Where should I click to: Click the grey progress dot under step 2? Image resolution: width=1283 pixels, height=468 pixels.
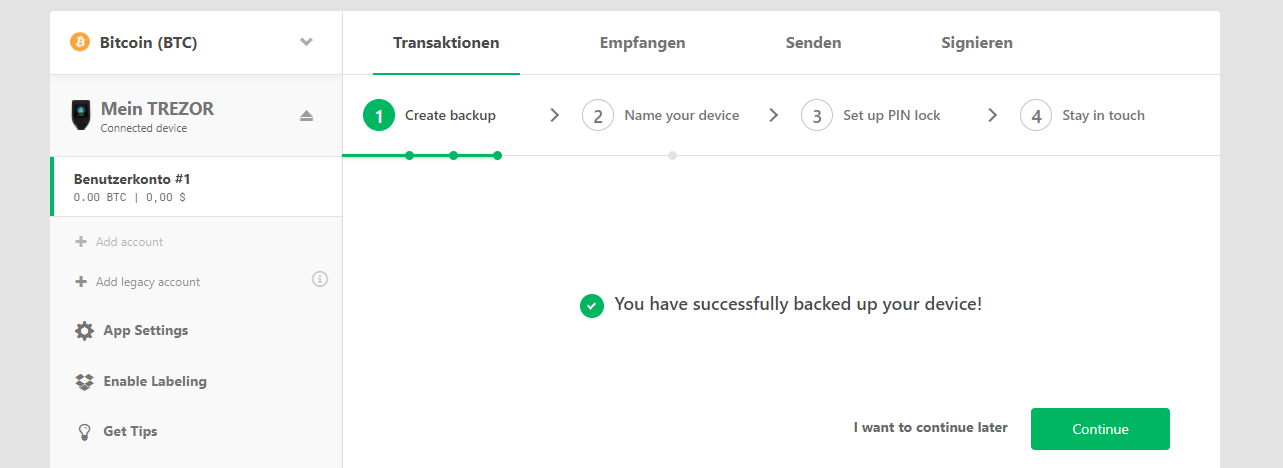[x=673, y=156]
